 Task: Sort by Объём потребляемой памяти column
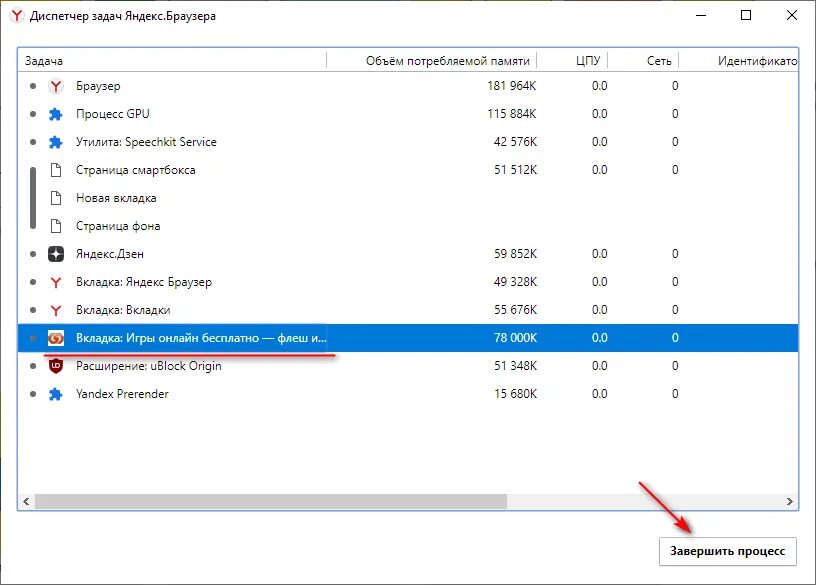(432, 61)
